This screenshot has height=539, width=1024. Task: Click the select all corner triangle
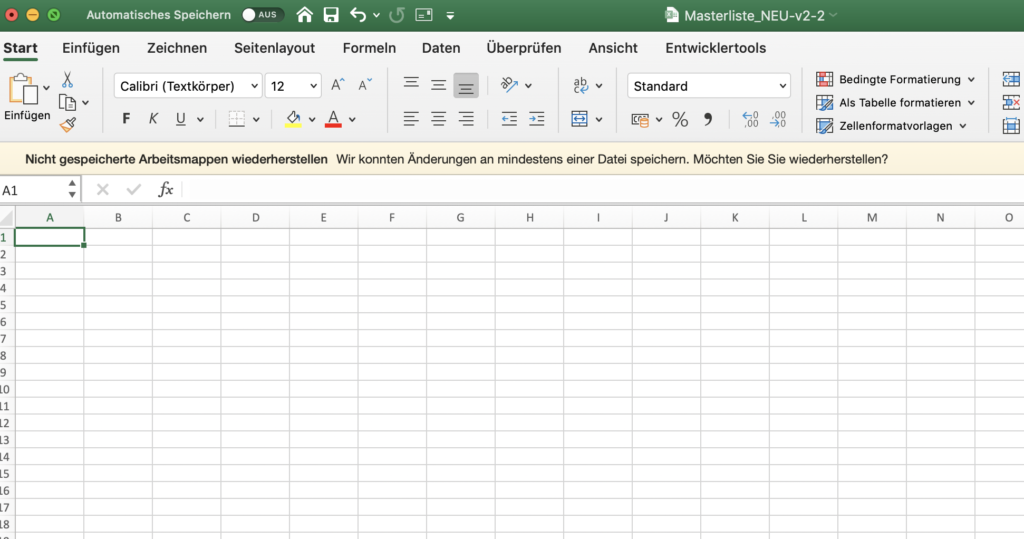pyautogui.click(x=7, y=218)
